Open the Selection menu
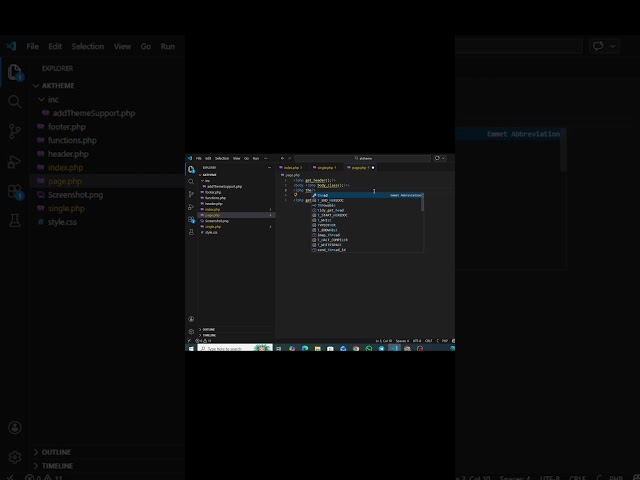 tap(222, 158)
